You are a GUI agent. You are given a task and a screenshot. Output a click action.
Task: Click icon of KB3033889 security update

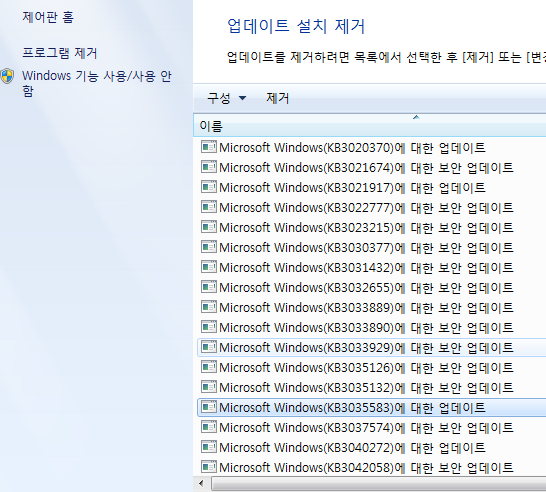tap(209, 307)
